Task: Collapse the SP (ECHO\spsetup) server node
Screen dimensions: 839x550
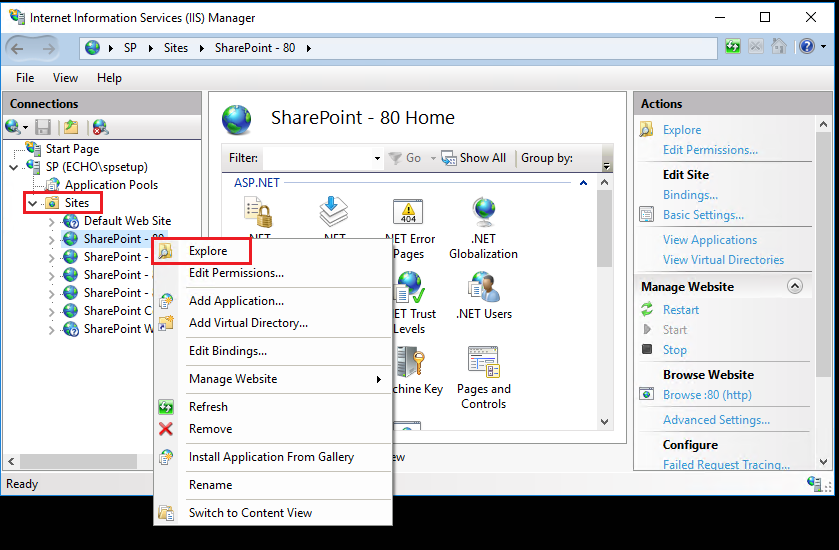Action: pos(14,167)
